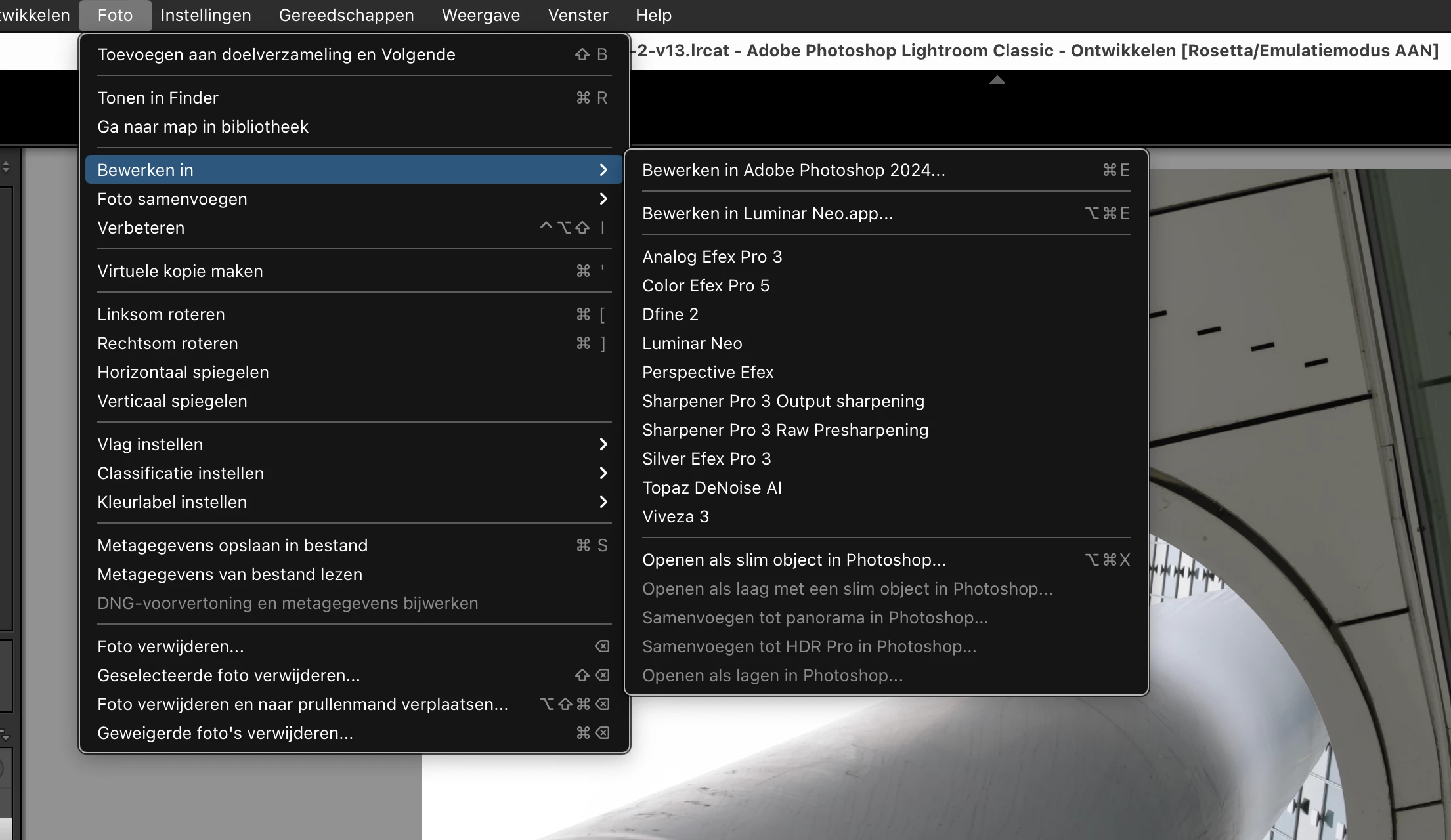Choose Openen als slim object in Photoshop
1451x840 pixels.
[x=793, y=560]
